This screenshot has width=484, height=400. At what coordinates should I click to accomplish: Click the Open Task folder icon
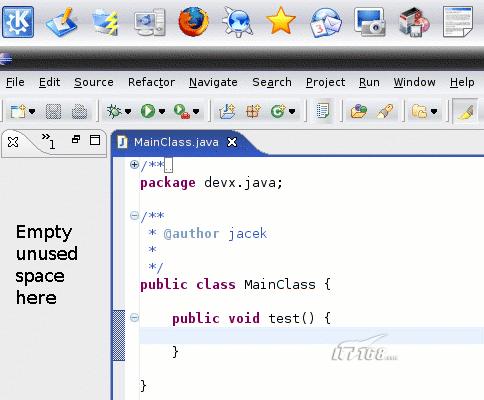tap(359, 111)
